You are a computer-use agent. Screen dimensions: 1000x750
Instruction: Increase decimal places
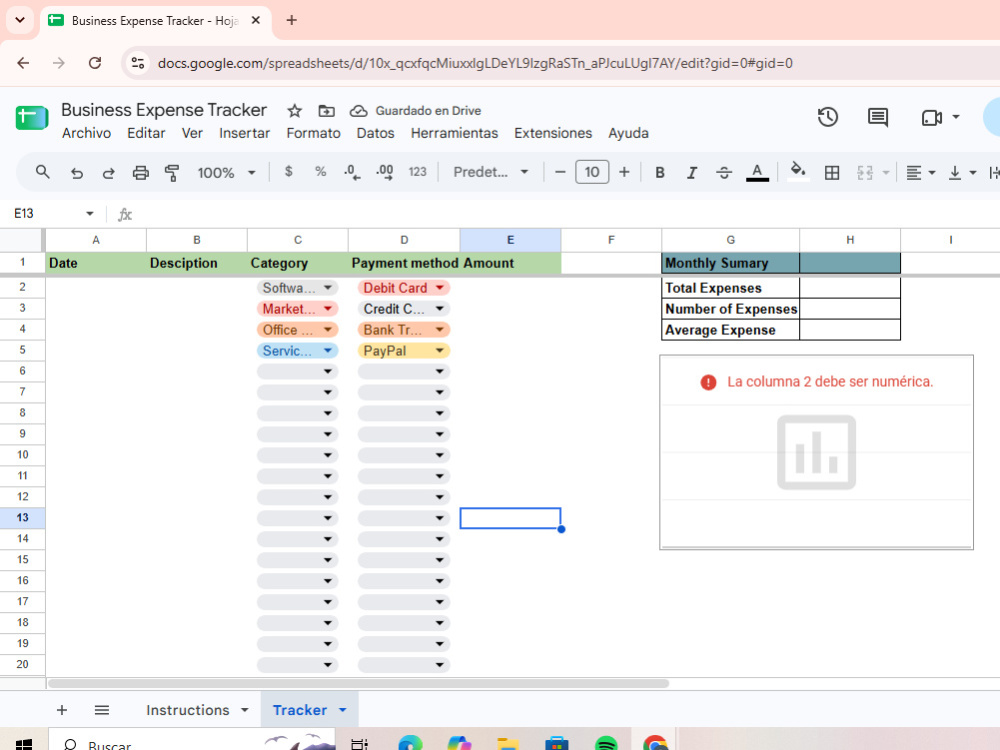click(385, 172)
